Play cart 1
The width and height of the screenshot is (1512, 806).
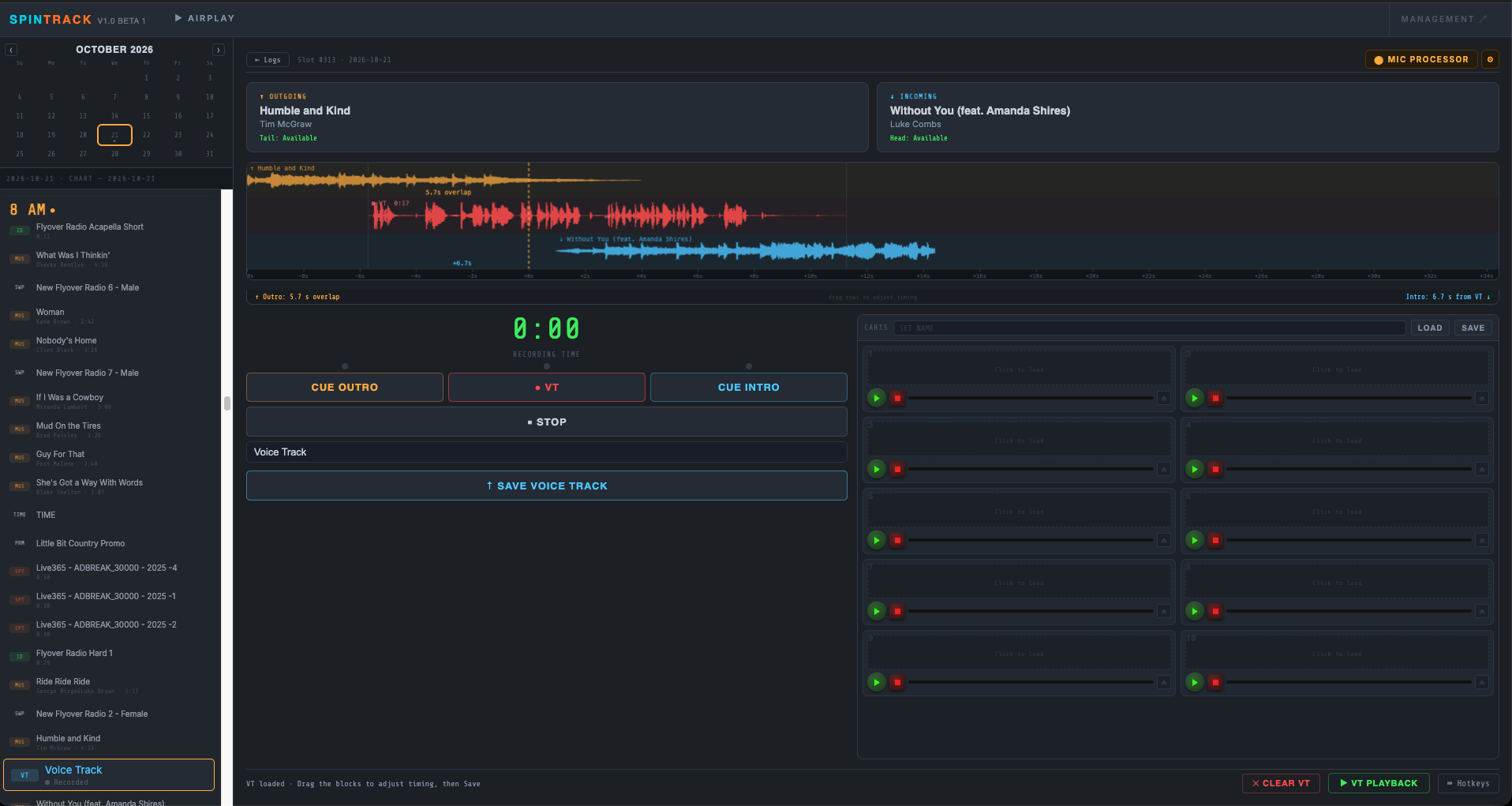pos(876,398)
